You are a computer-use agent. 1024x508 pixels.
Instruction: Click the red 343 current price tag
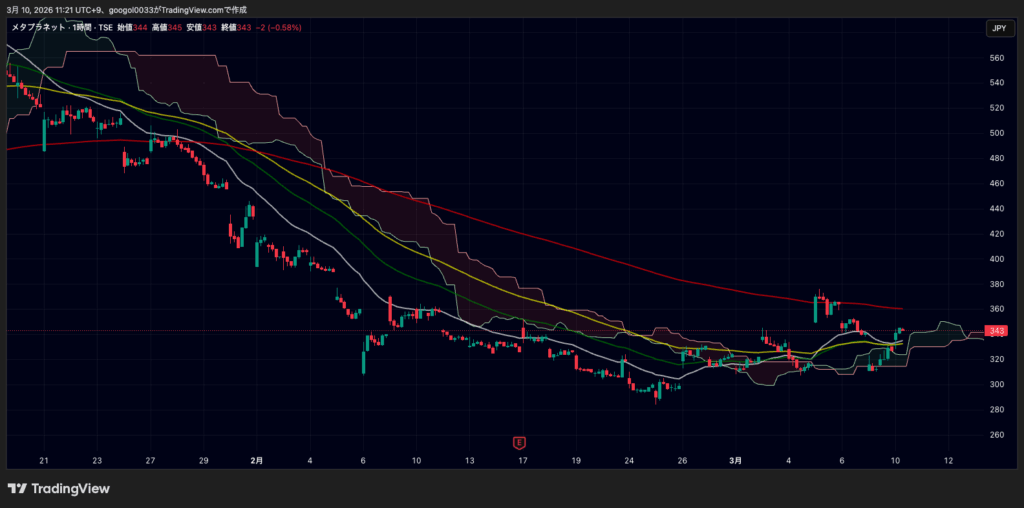(x=996, y=331)
